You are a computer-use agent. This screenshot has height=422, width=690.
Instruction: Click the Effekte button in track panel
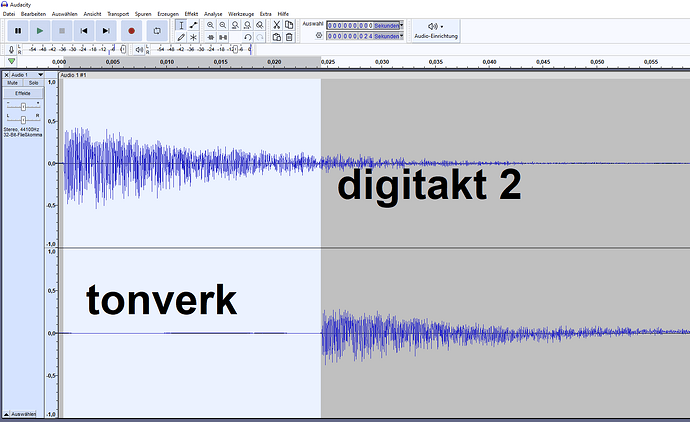[x=22, y=93]
